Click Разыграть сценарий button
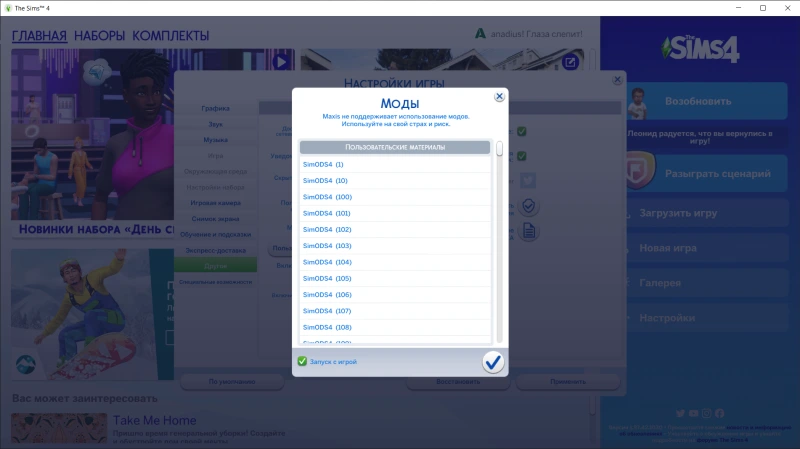 [707, 173]
